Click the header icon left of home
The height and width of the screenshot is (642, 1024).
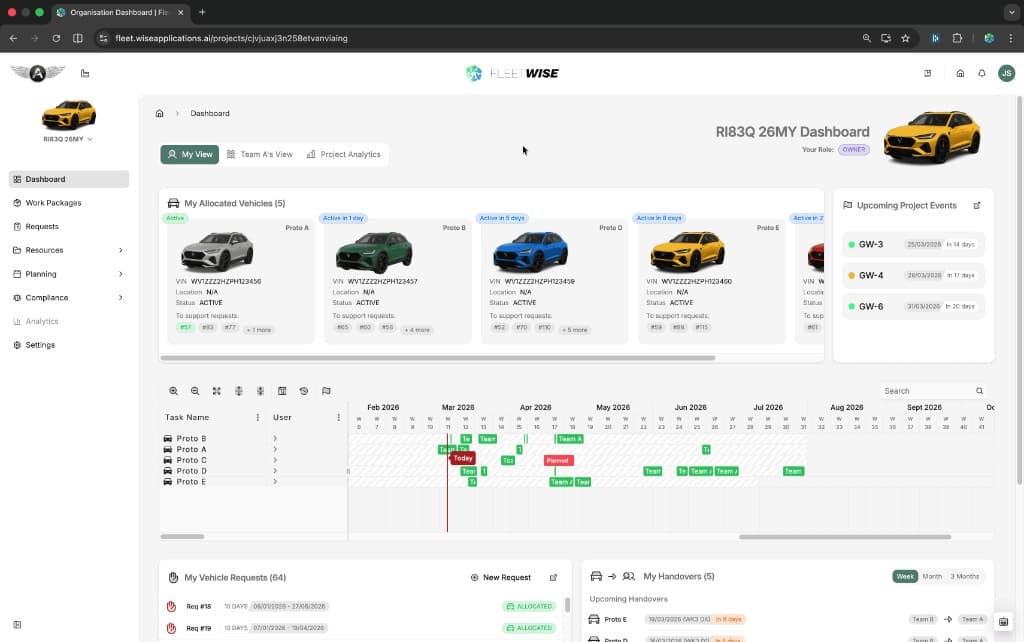pos(927,73)
